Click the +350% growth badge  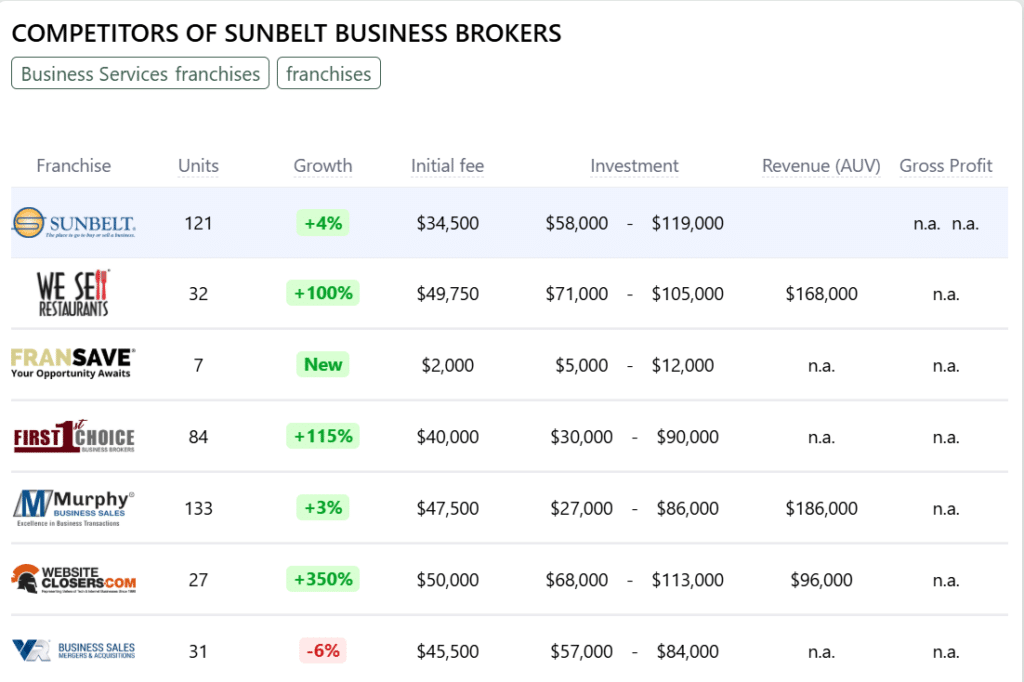pos(323,579)
